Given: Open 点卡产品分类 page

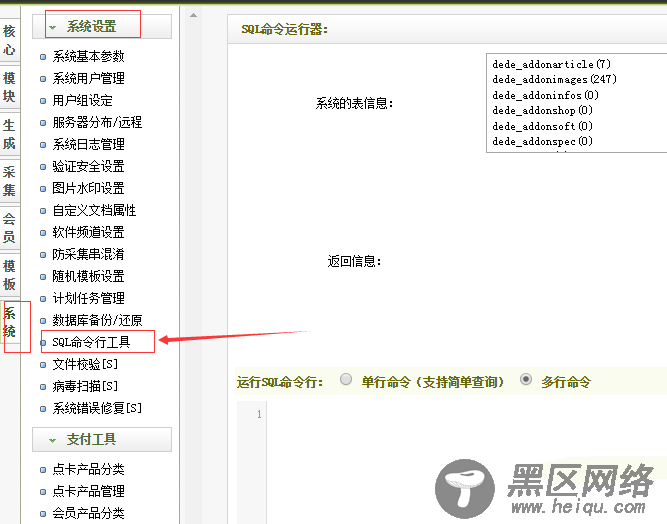Looking at the screenshot, I should [x=88, y=470].
